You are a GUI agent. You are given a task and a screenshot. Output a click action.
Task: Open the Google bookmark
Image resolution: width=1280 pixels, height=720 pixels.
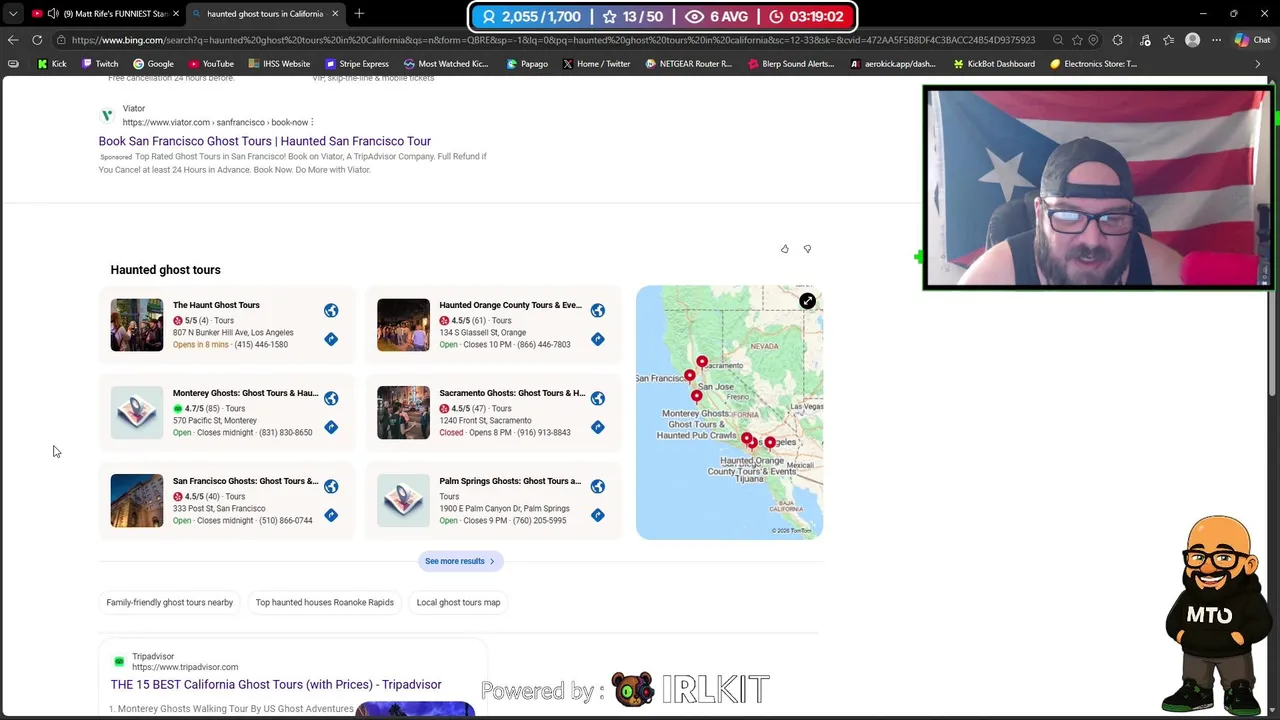click(x=153, y=64)
